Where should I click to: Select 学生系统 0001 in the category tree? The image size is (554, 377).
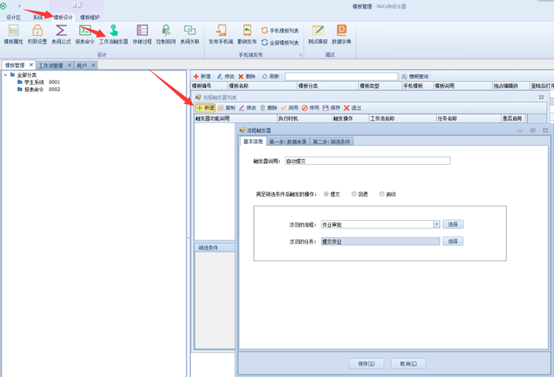click(x=39, y=82)
